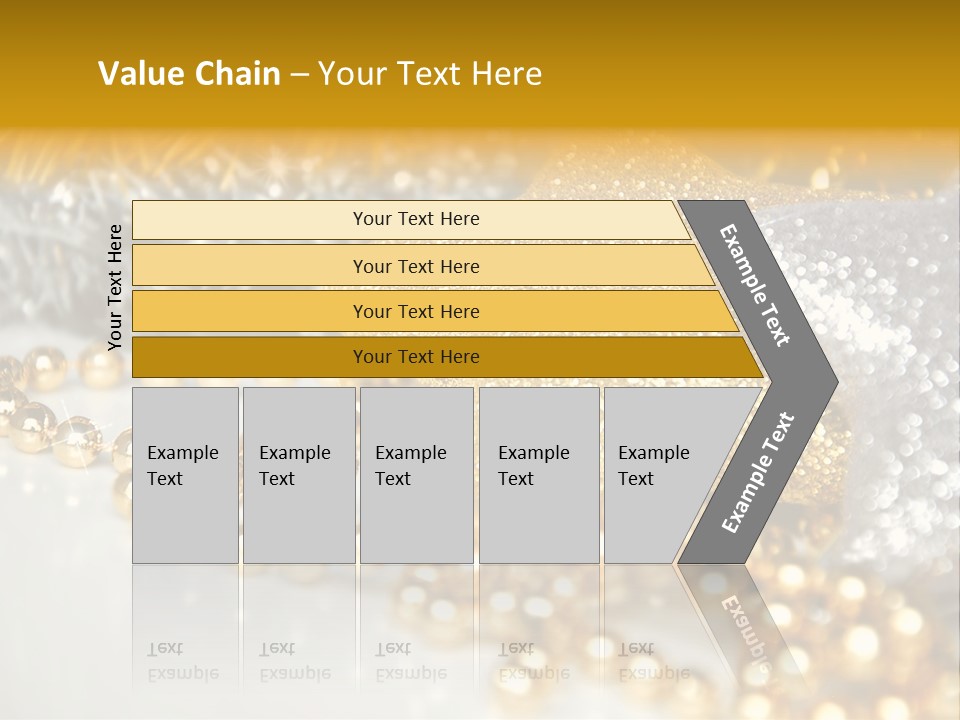Click the reflected text below first box
The image size is (960, 720).
[x=183, y=662]
